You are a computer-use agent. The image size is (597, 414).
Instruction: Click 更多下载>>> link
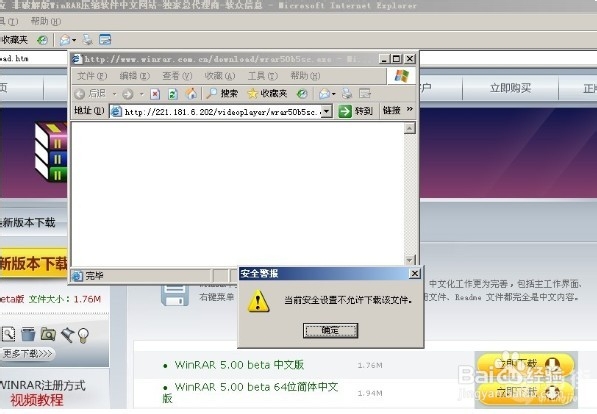tap(27, 354)
